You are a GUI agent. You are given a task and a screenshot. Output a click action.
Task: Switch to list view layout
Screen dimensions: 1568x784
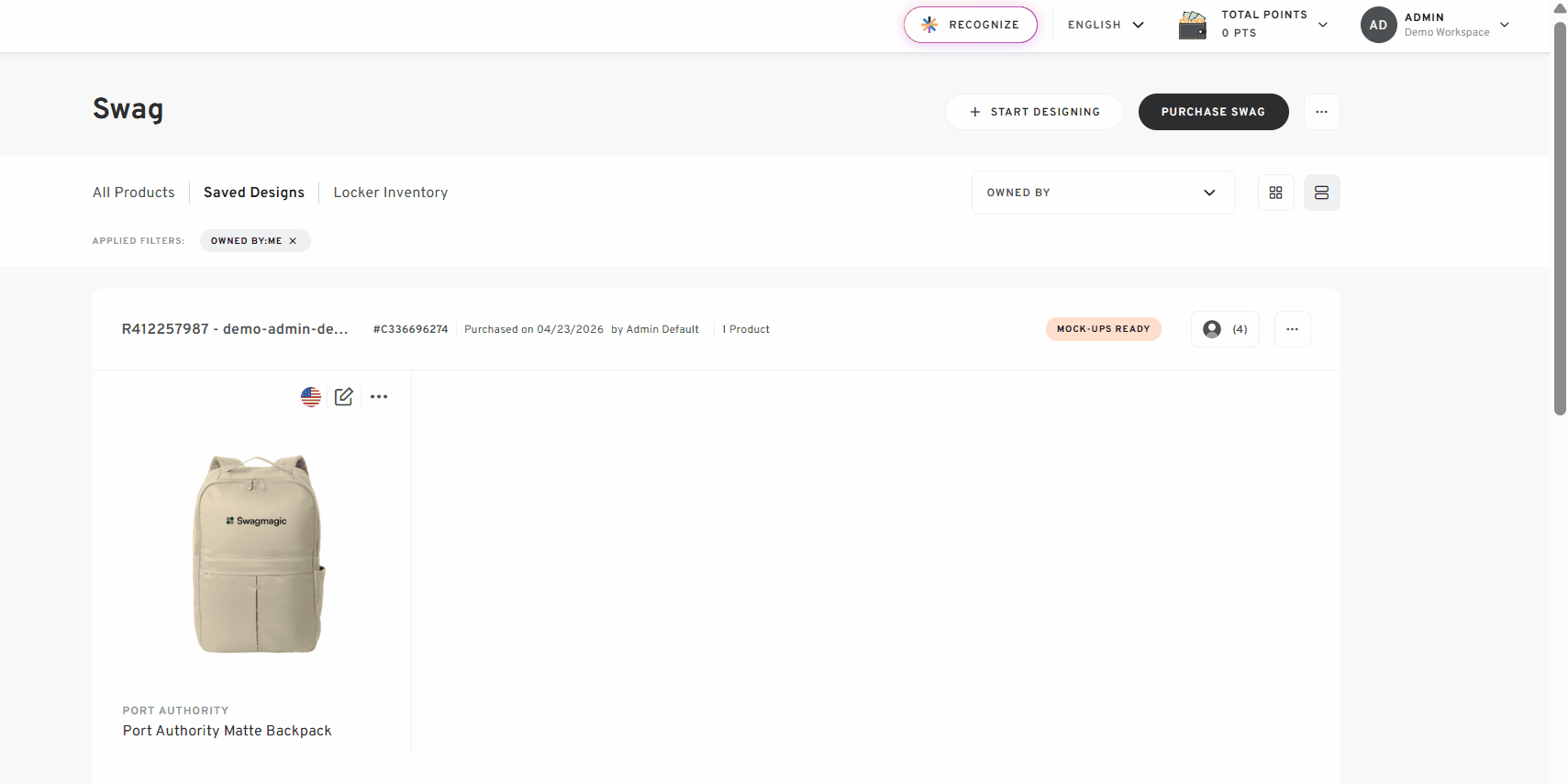1321,193
